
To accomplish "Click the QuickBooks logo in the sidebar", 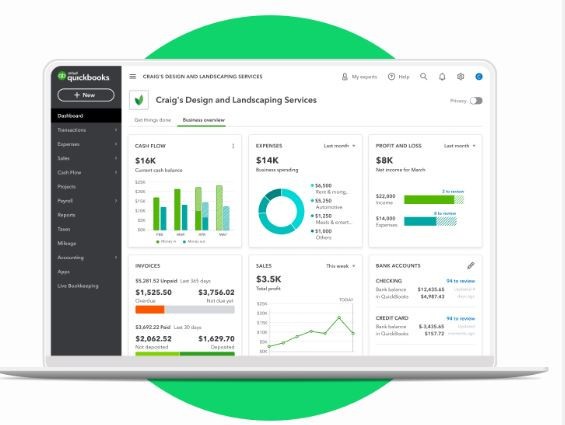I will click(83, 76).
